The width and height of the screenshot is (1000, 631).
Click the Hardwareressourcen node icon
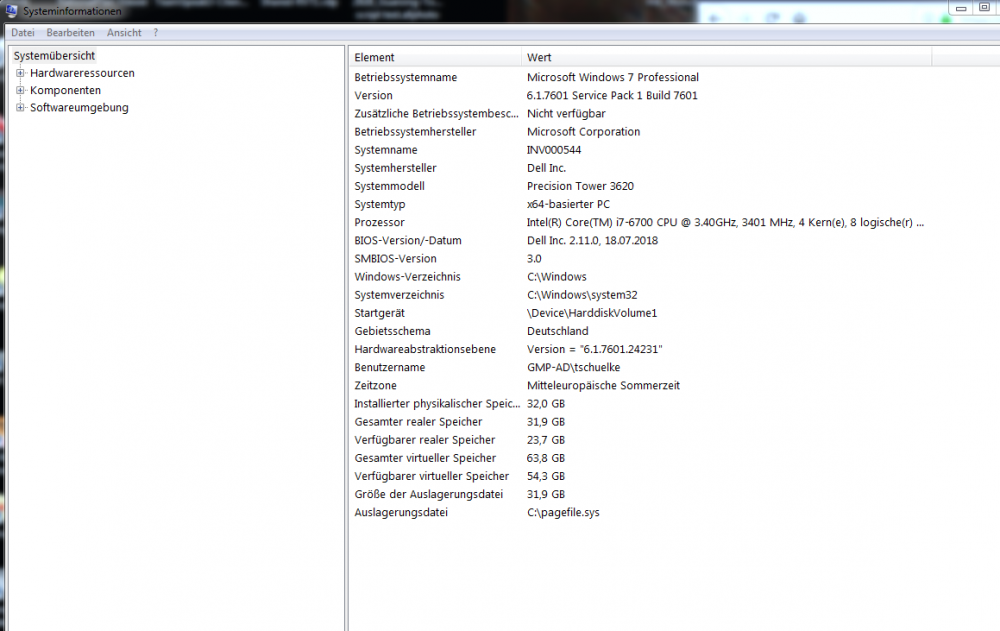(21, 72)
